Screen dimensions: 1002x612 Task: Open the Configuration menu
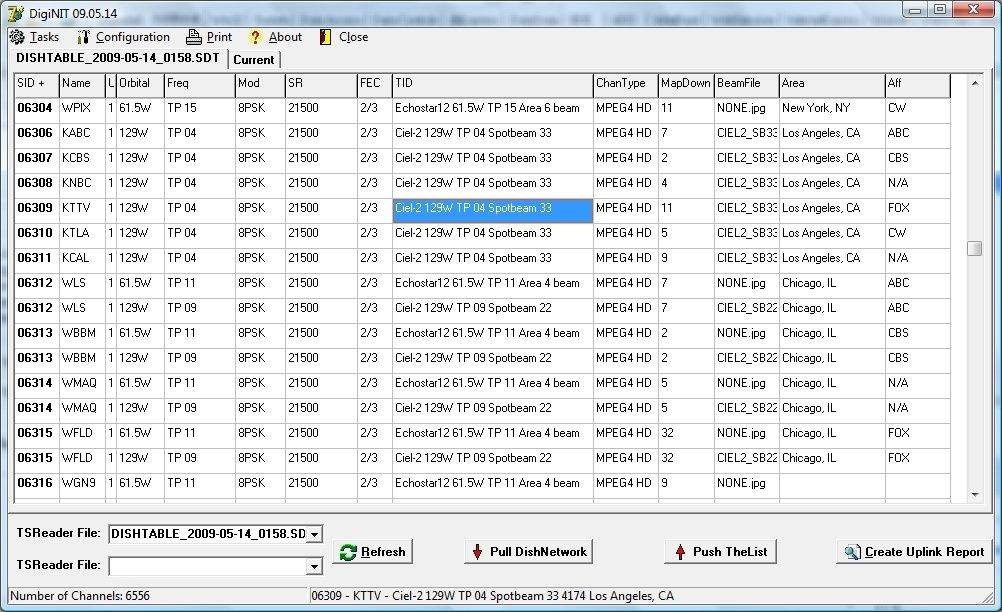pyautogui.click(x=133, y=37)
